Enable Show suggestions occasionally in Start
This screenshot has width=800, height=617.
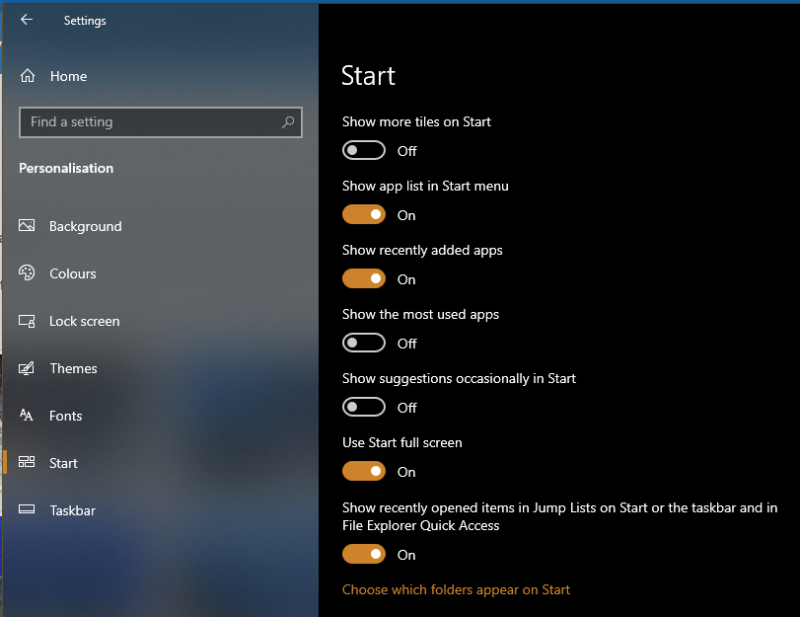click(364, 407)
